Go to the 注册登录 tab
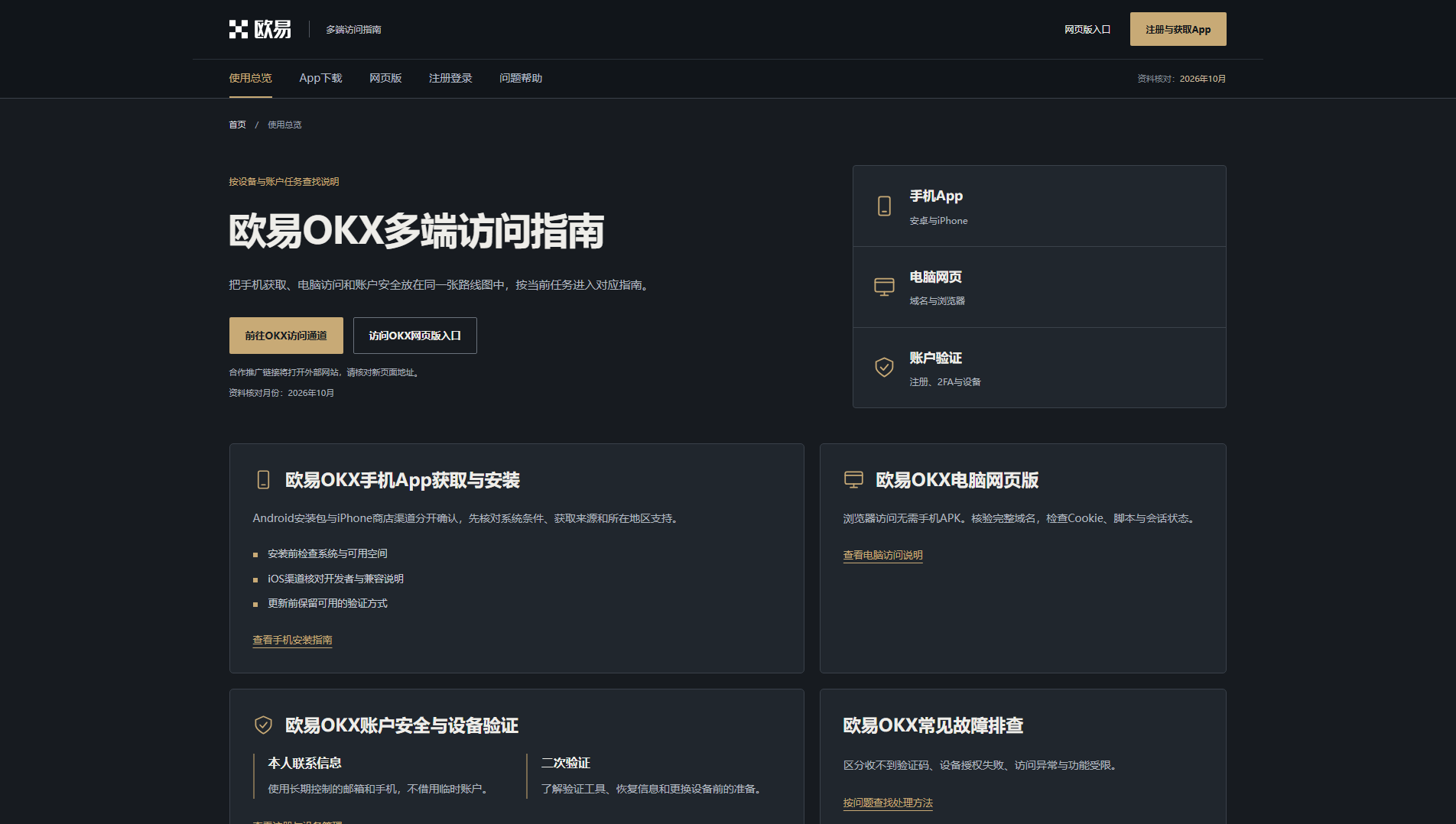1456x824 pixels. pyautogui.click(x=450, y=78)
